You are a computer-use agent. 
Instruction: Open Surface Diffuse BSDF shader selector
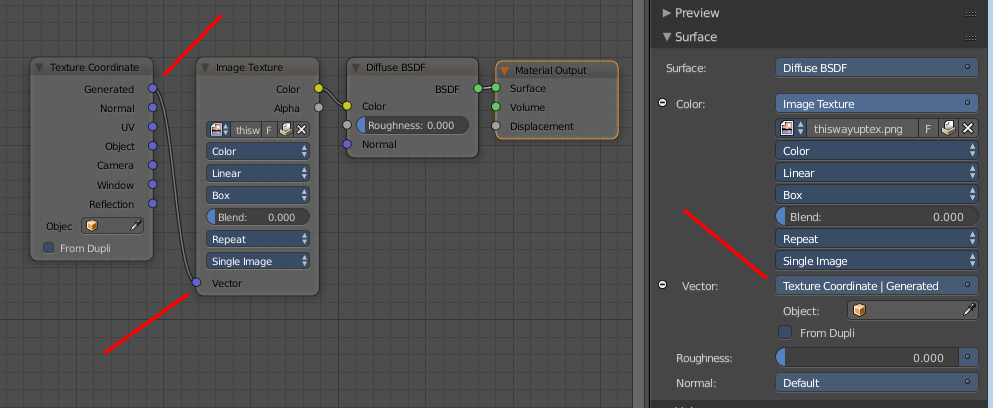pyautogui.click(x=877, y=68)
